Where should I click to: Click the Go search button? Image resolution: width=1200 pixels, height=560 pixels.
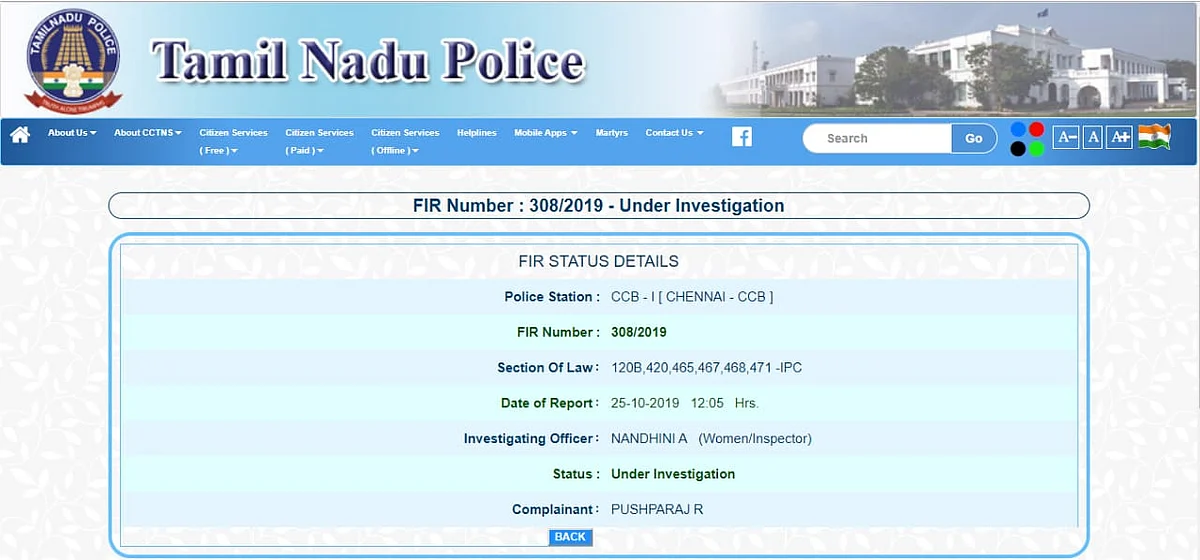point(974,139)
